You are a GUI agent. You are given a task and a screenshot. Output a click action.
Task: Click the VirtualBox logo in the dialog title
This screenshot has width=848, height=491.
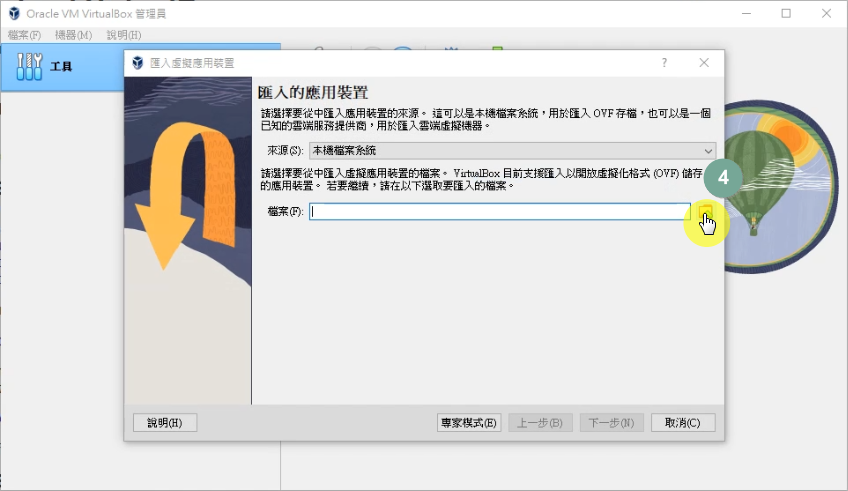[138, 63]
